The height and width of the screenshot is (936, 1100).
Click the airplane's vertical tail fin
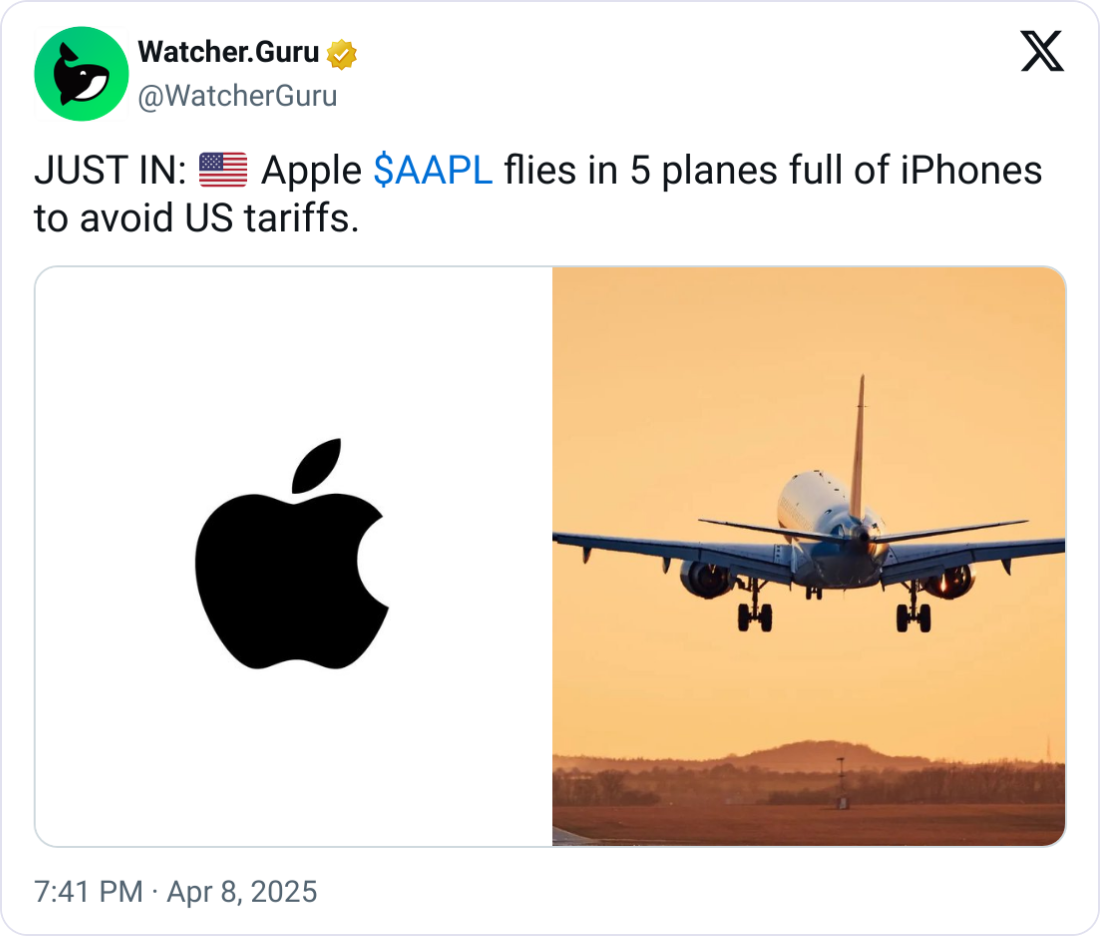tap(857, 440)
